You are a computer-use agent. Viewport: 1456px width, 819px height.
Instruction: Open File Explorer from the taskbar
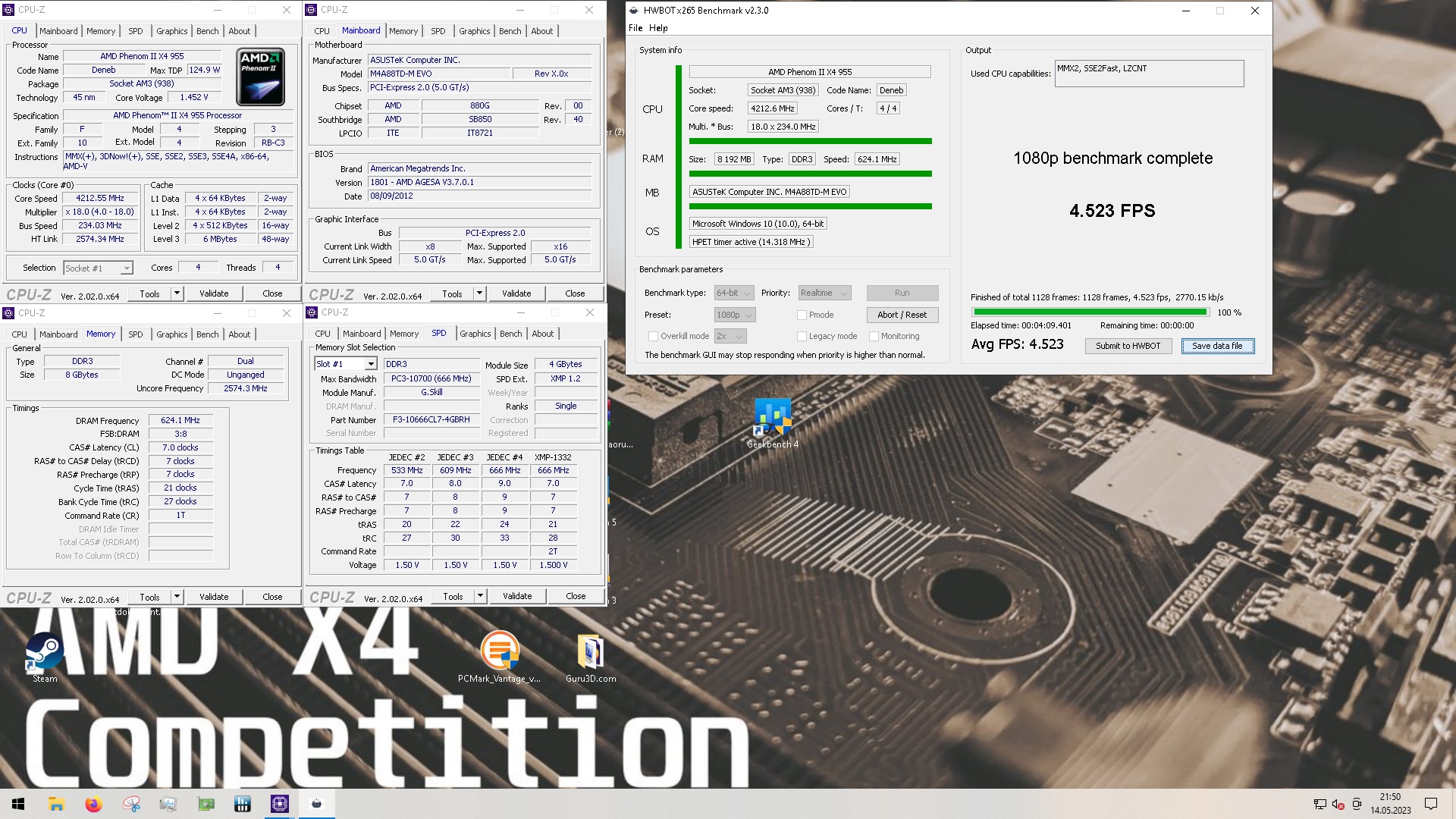56,804
